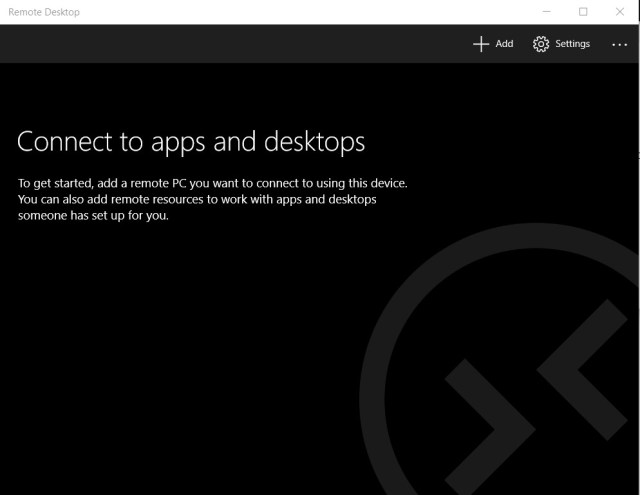Click empty title bar area beside the window title
This screenshot has width=640, height=495.
coord(300,12)
